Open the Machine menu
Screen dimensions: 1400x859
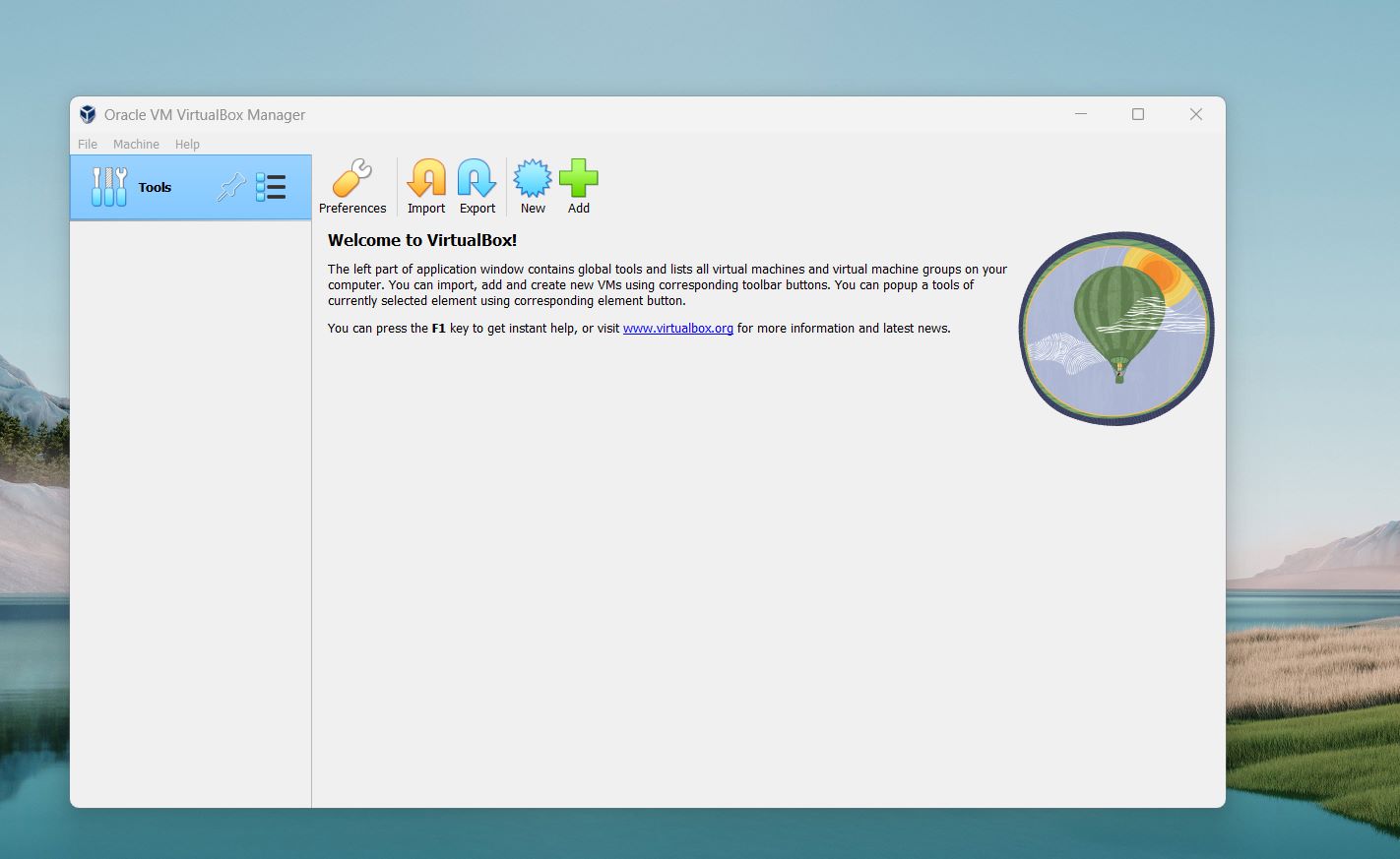(x=136, y=144)
